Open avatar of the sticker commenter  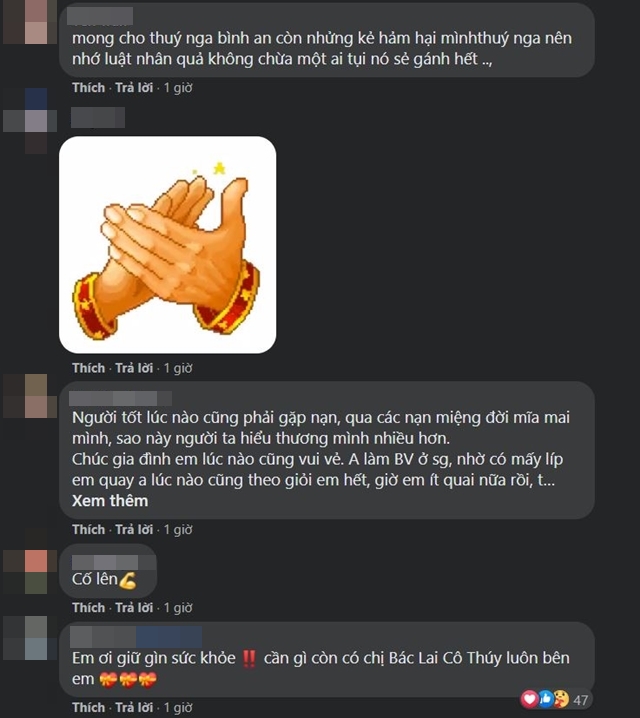(30, 121)
